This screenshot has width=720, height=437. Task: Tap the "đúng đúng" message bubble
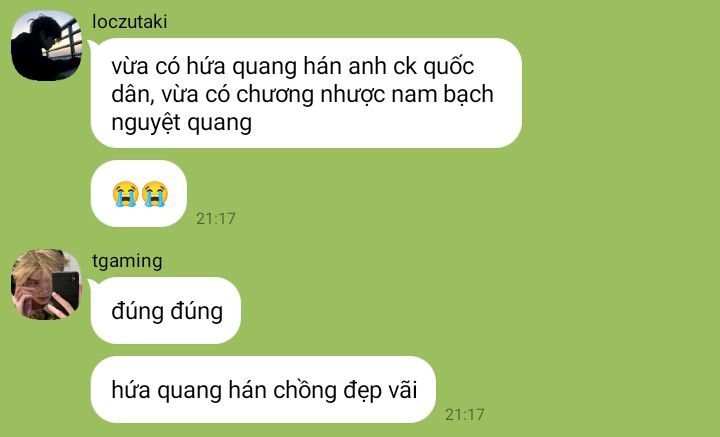tap(166, 311)
